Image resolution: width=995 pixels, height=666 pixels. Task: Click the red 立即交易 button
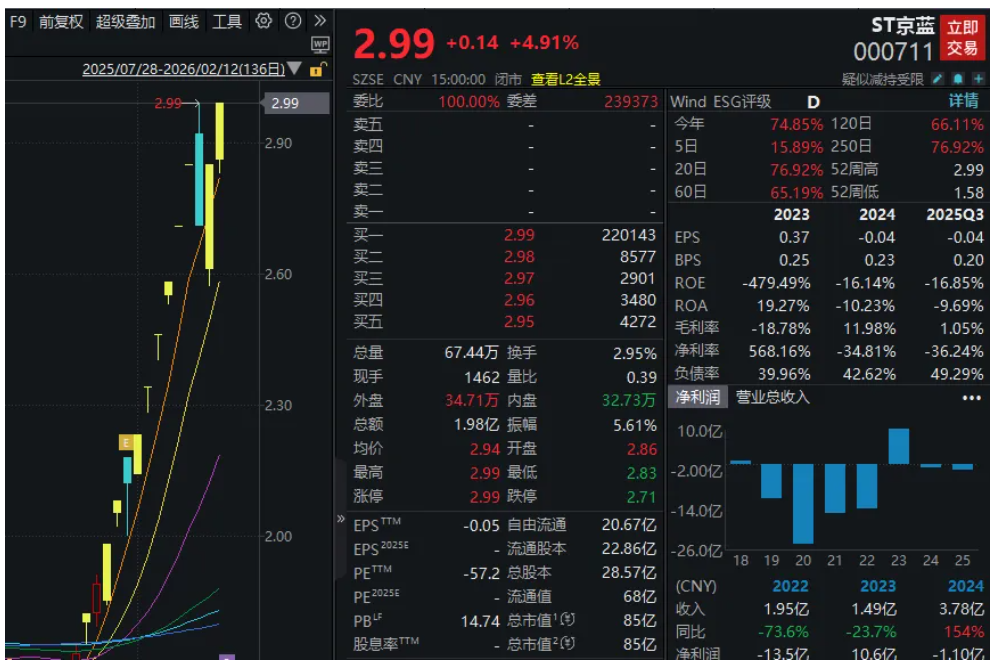(x=963, y=38)
